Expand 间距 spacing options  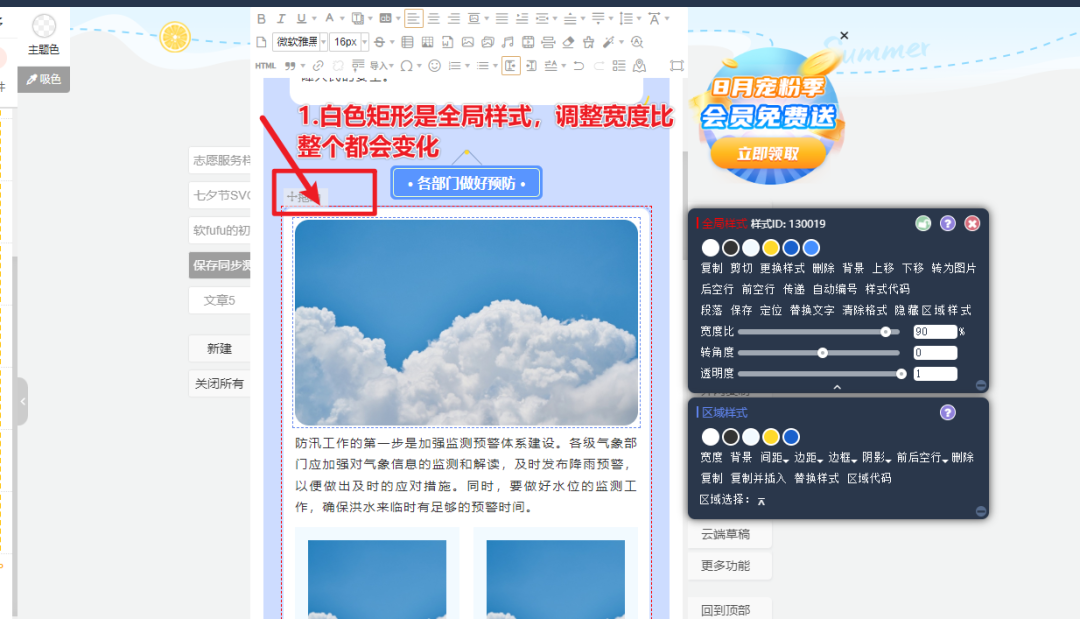pyautogui.click(x=774, y=457)
